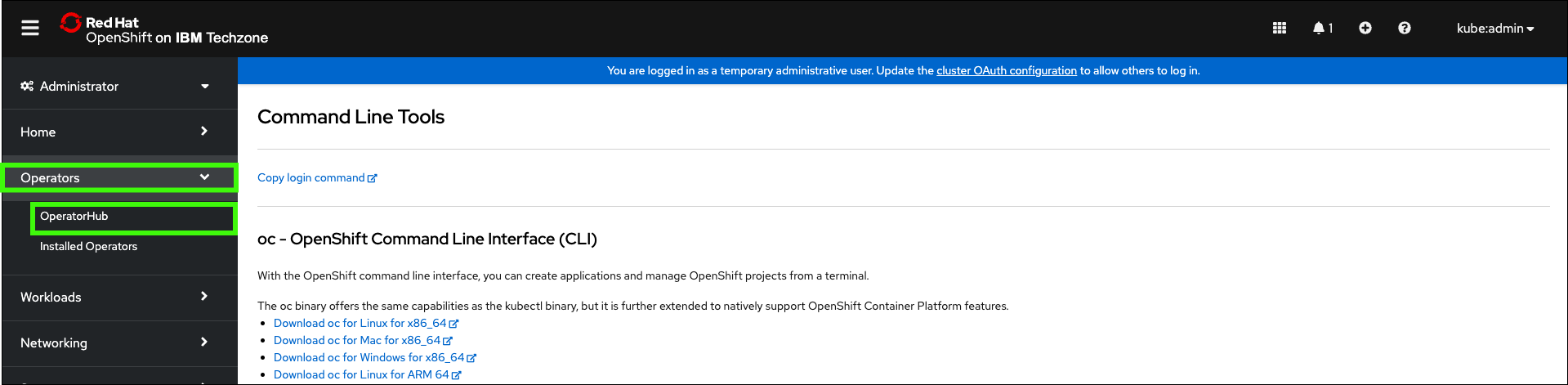Download oc for Mac for x86_64

pyautogui.click(x=356, y=341)
